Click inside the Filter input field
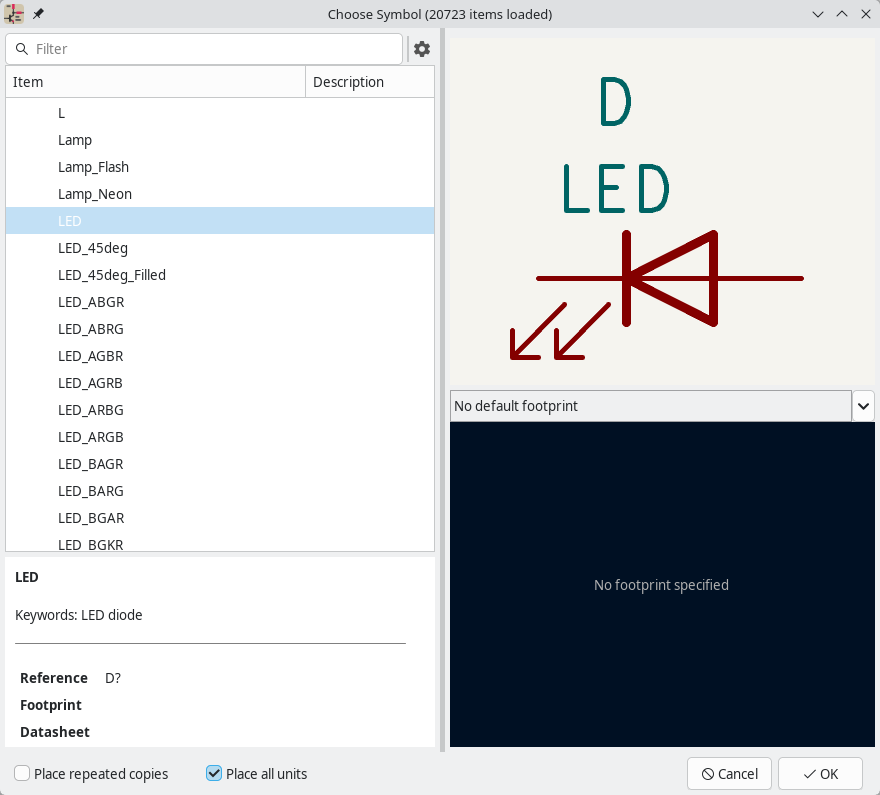 click(x=200, y=48)
